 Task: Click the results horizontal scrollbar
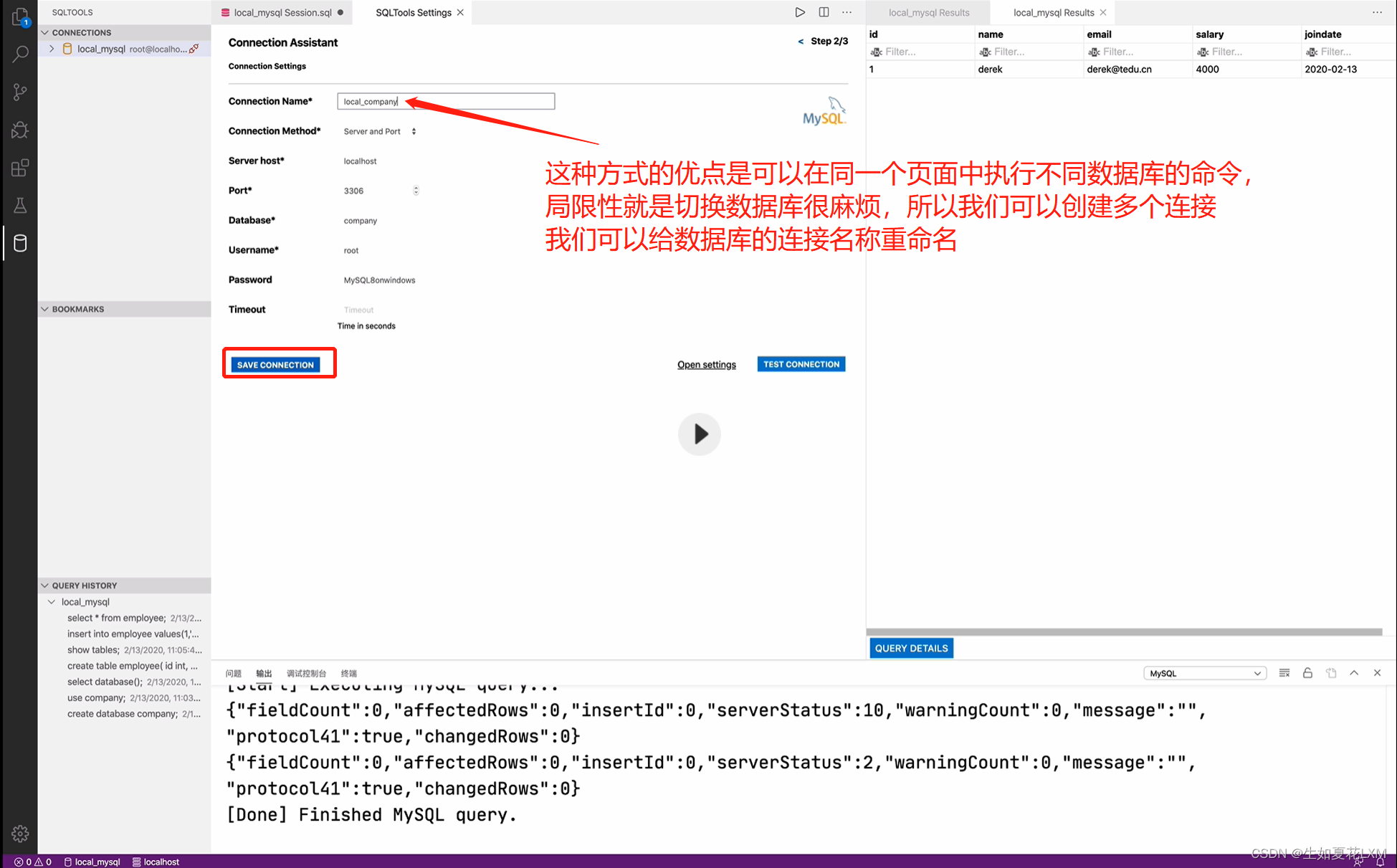[x=1125, y=632]
